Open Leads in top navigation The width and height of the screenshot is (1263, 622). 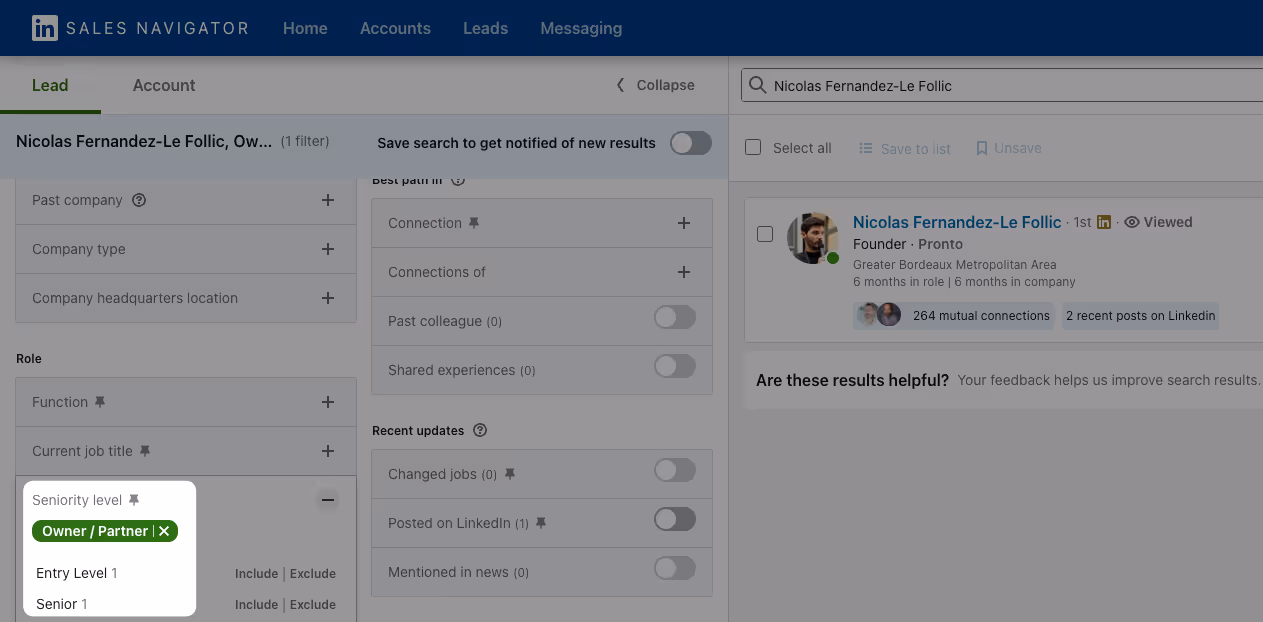click(486, 28)
